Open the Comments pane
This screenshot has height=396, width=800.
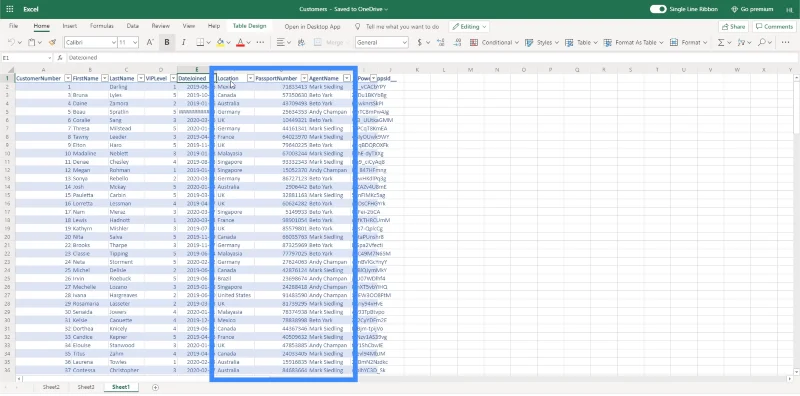pos(774,27)
